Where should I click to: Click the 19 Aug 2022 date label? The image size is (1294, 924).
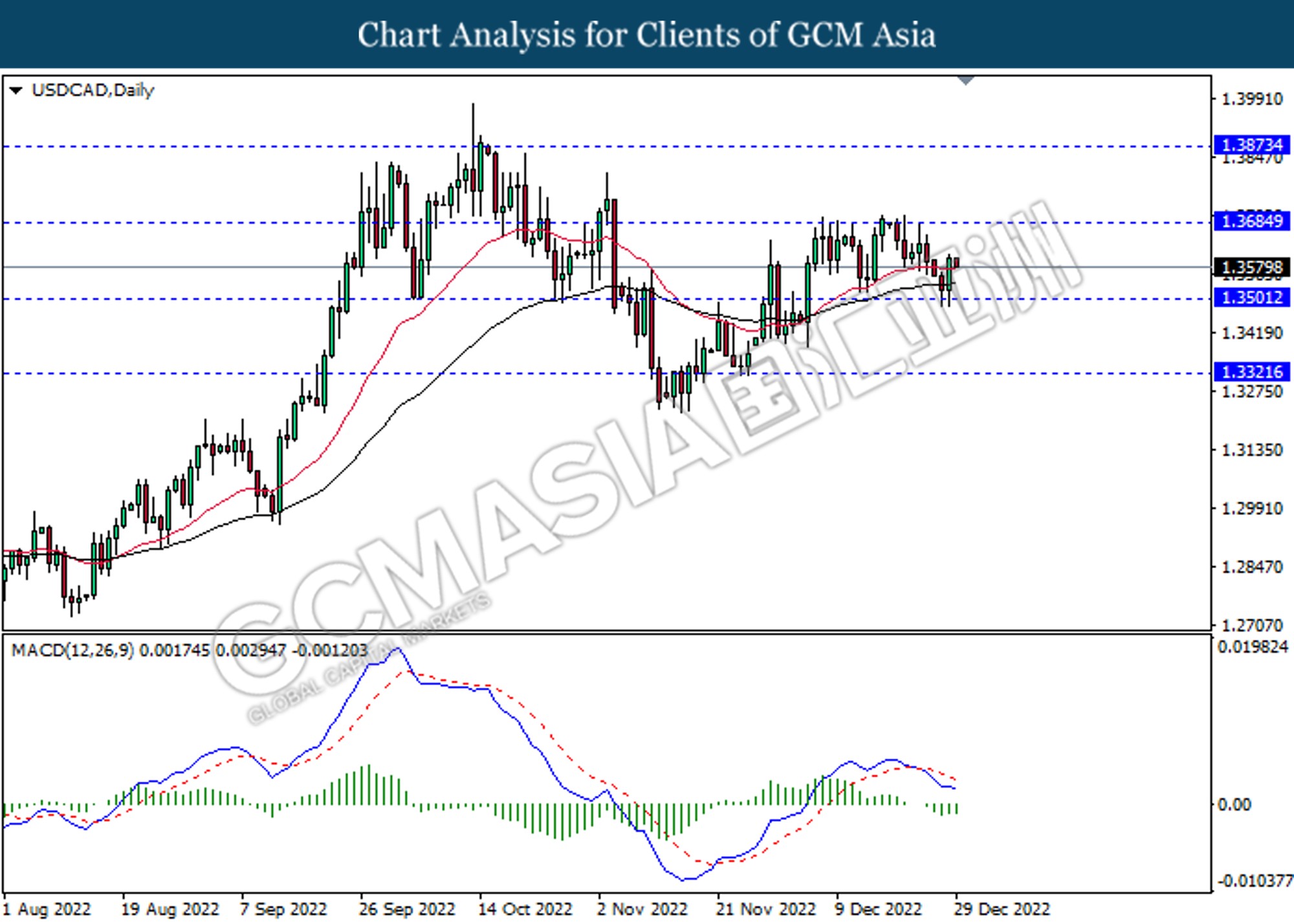pos(170,909)
